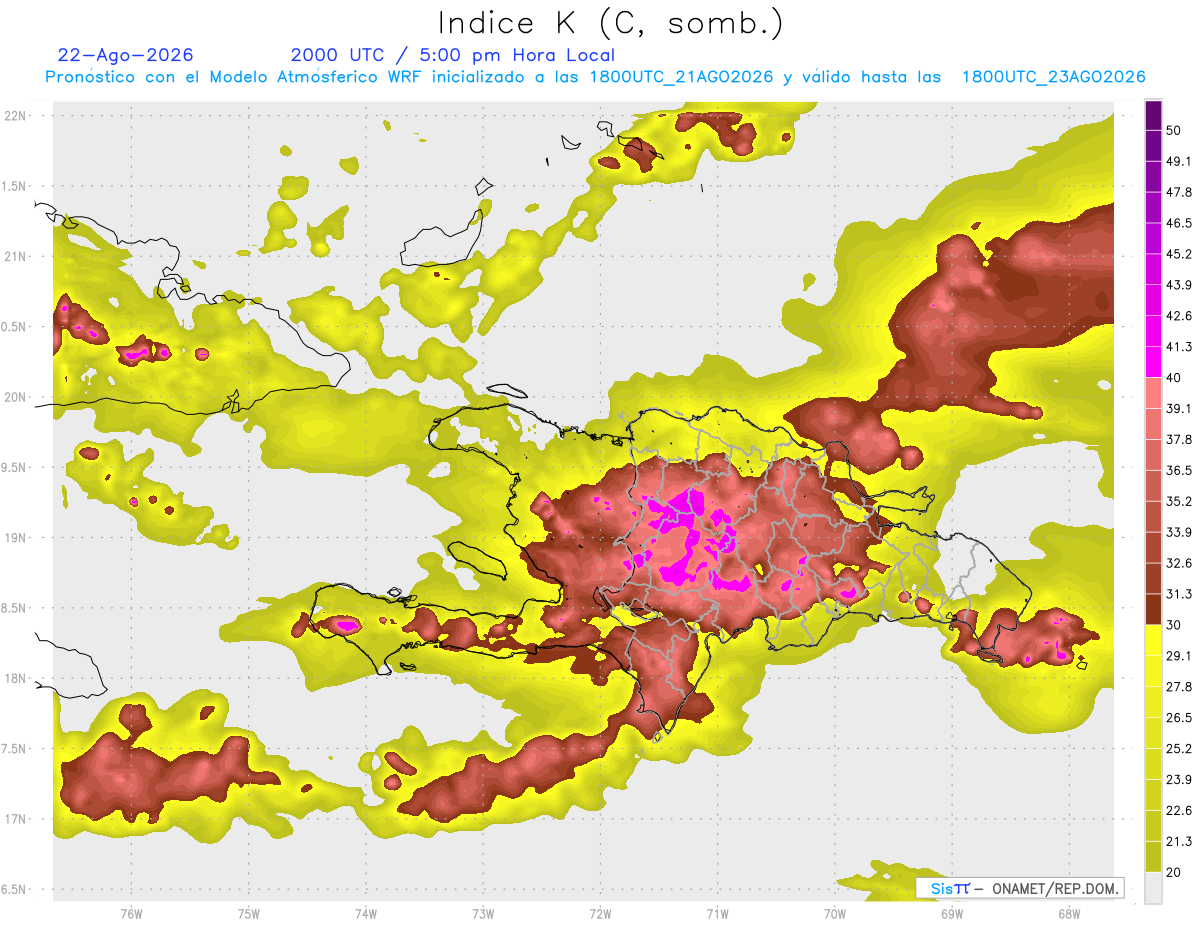Click the '19N' latitude label
The width and height of the screenshot is (1200, 927).
click(17, 538)
